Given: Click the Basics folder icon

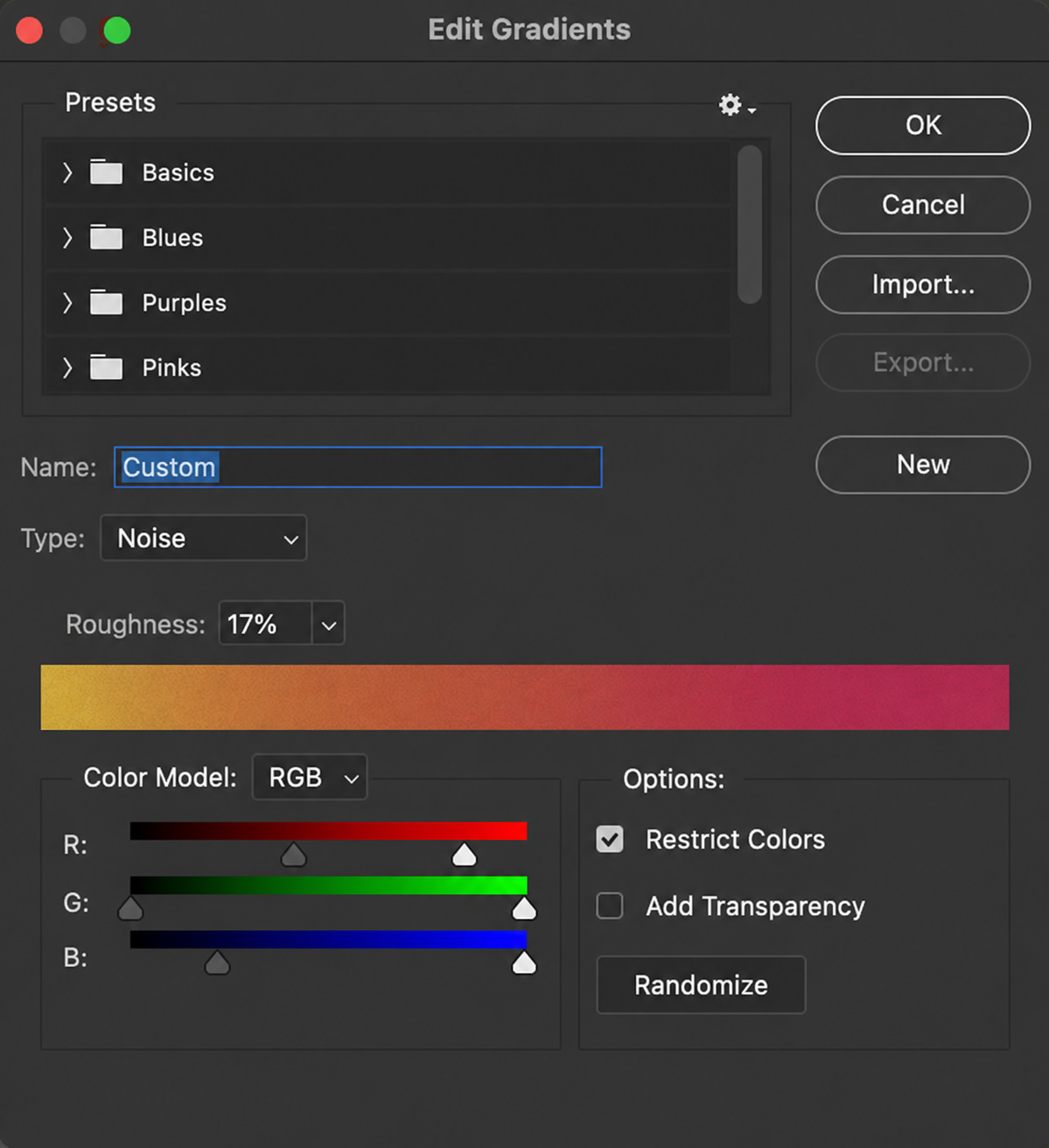Looking at the screenshot, I should pyautogui.click(x=107, y=172).
